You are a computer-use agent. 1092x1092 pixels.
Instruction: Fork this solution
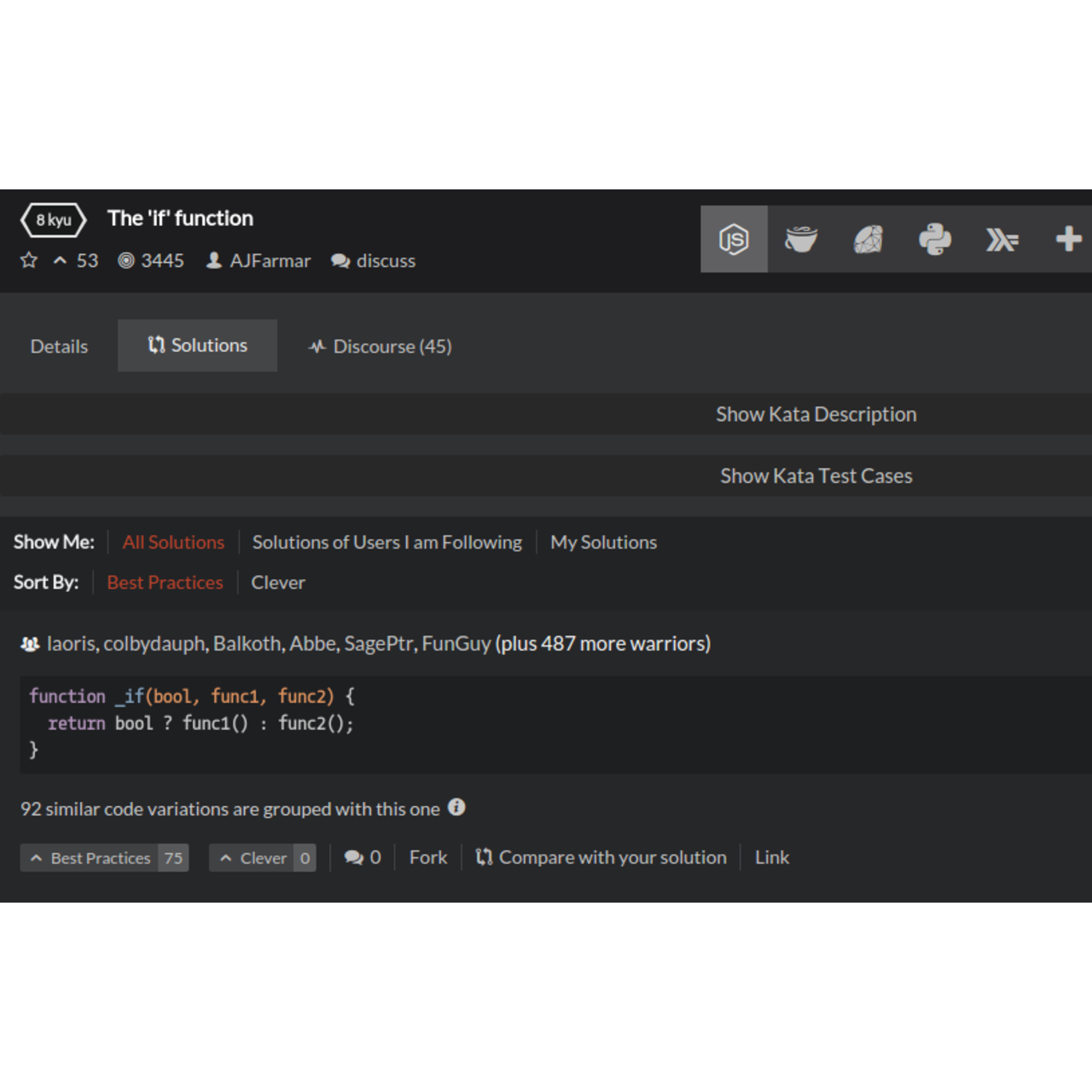[427, 857]
